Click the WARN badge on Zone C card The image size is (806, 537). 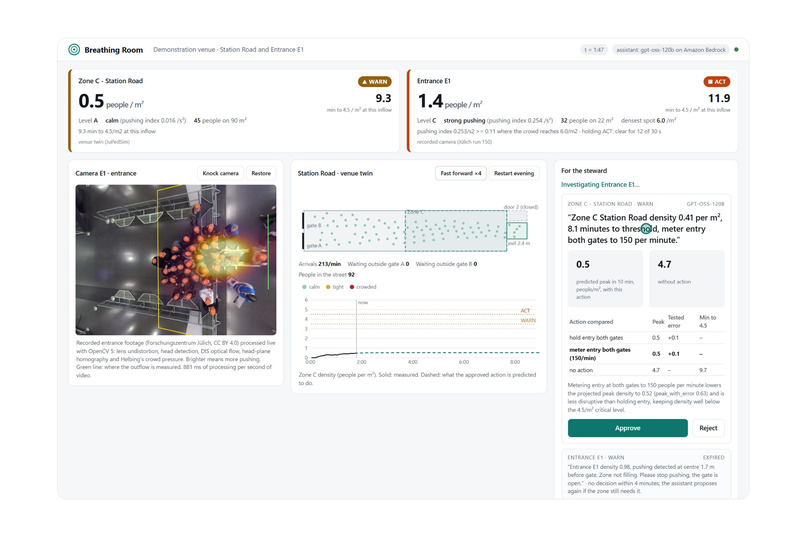tap(375, 81)
